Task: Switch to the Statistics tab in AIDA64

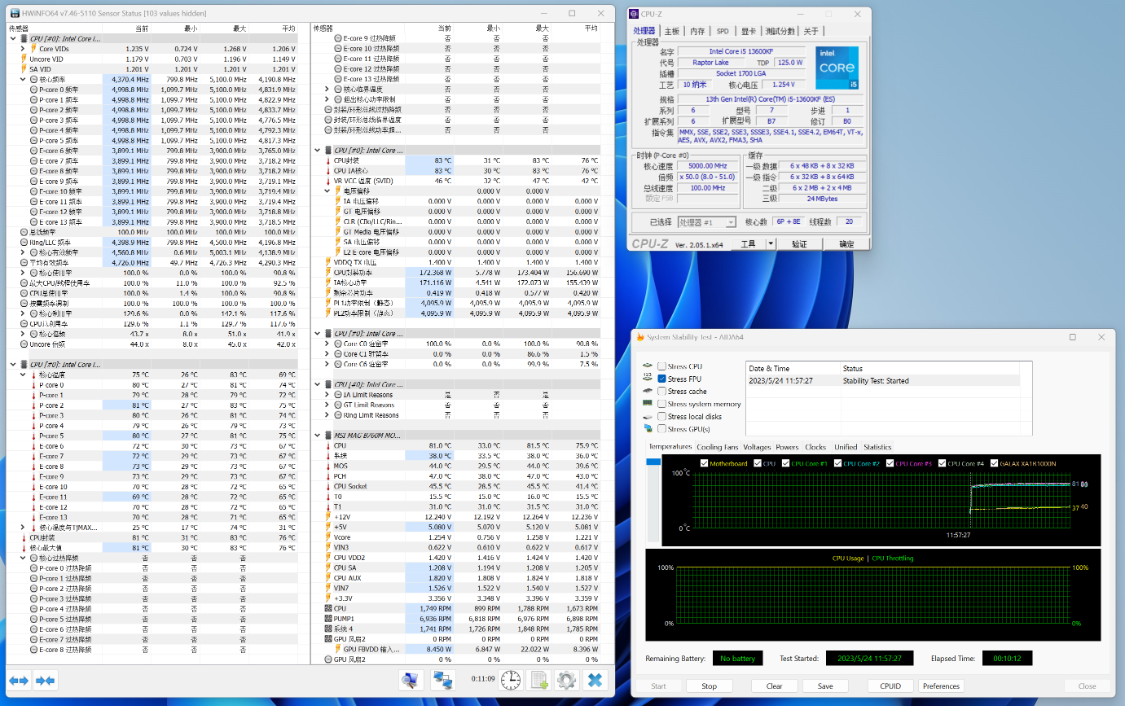Action: coord(877,447)
